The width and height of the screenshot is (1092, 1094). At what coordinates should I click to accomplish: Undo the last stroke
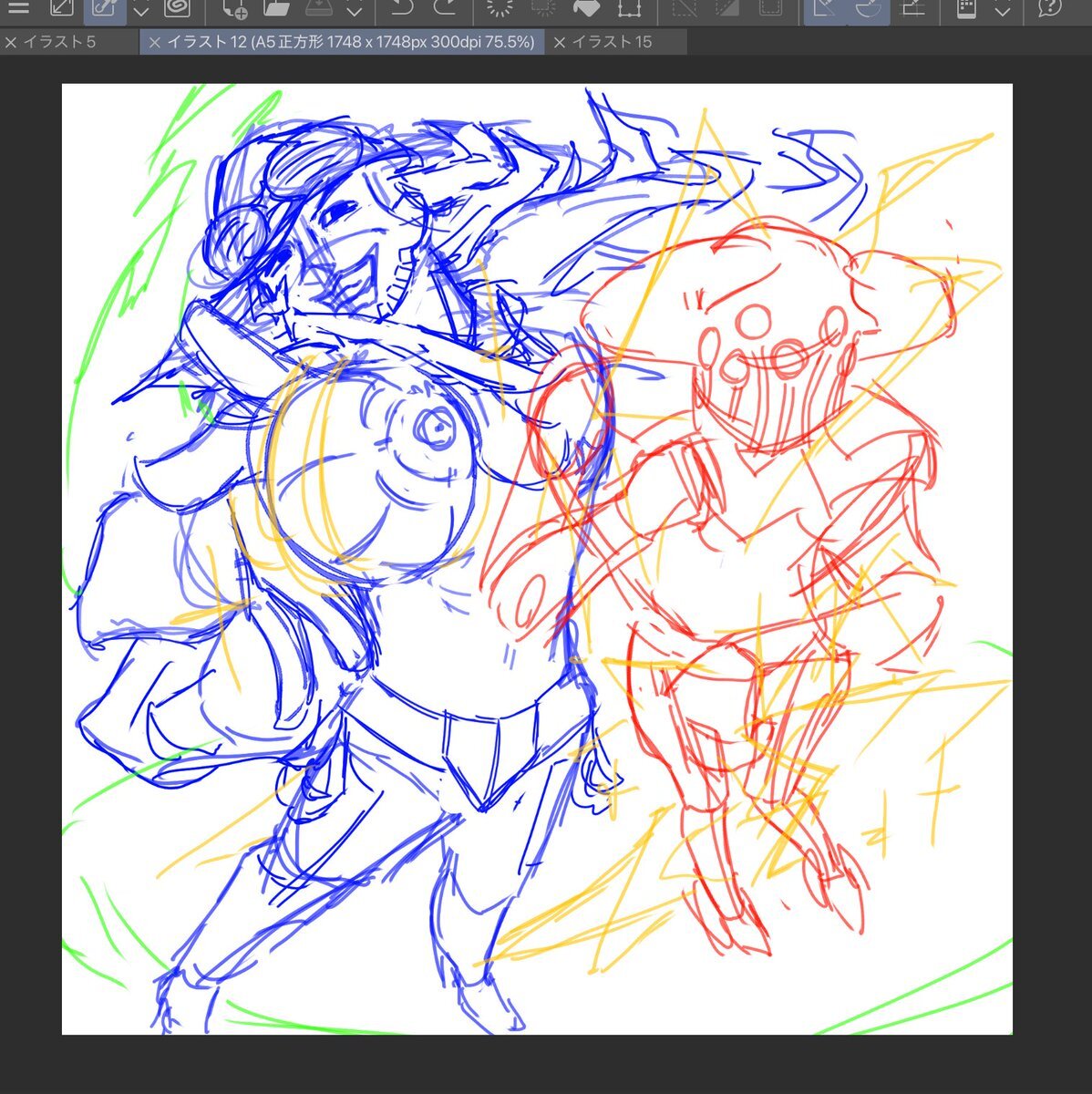click(x=401, y=8)
